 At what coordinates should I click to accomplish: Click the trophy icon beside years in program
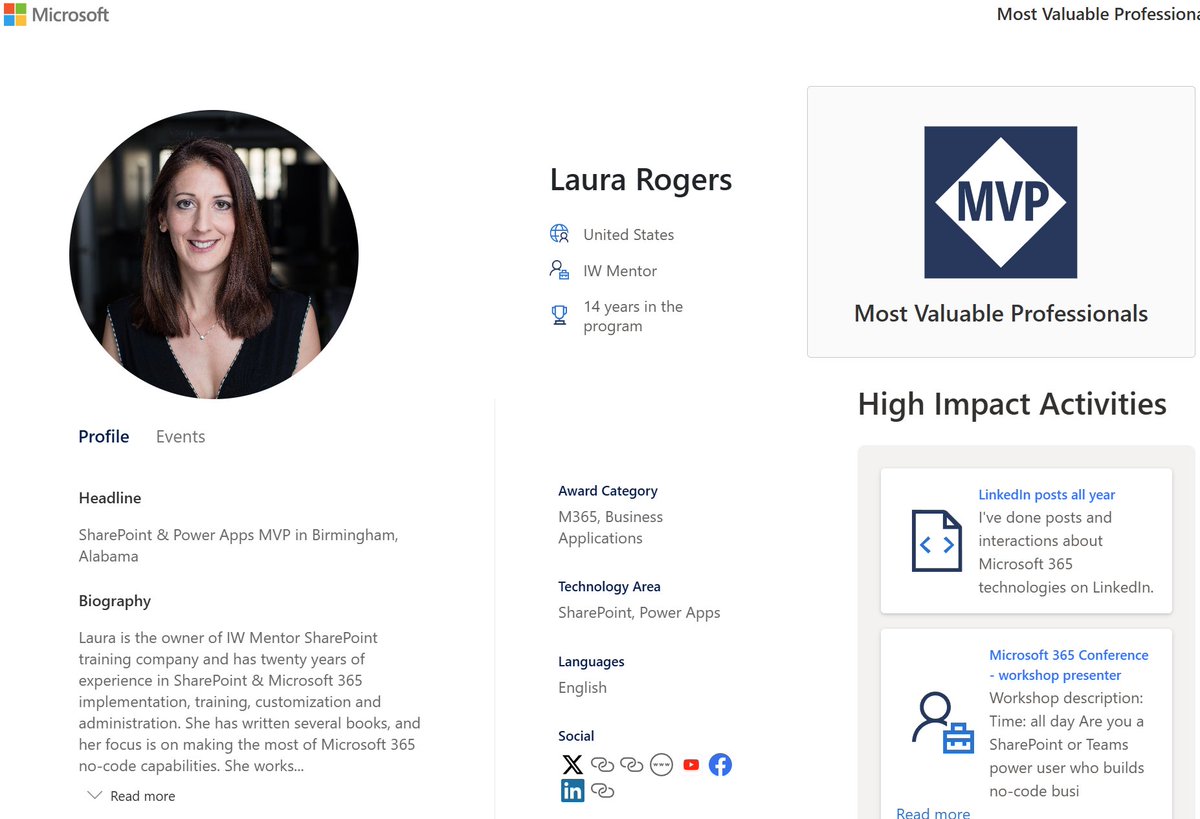pyautogui.click(x=559, y=315)
